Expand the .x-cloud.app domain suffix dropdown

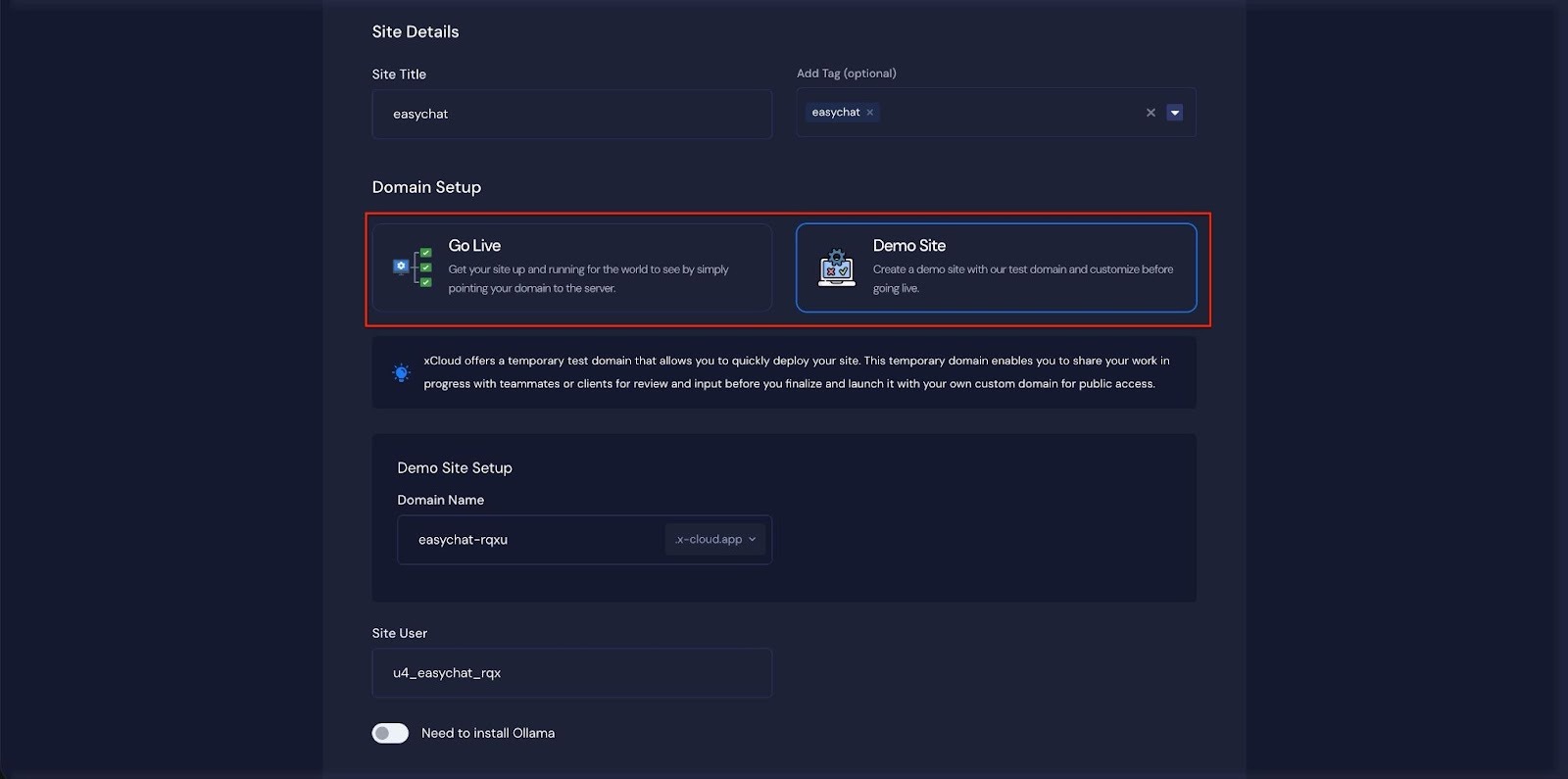point(710,540)
